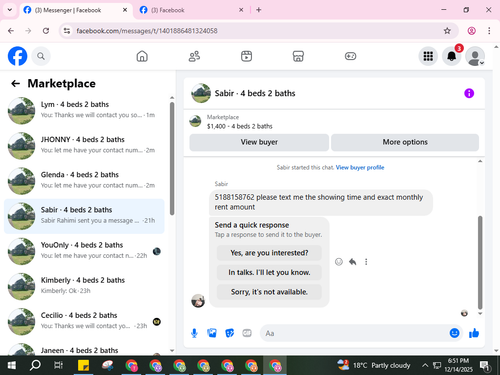The height and width of the screenshot is (375, 500).
Task: Send quick response 'Yes, are you interested?'
Action: coord(269,253)
